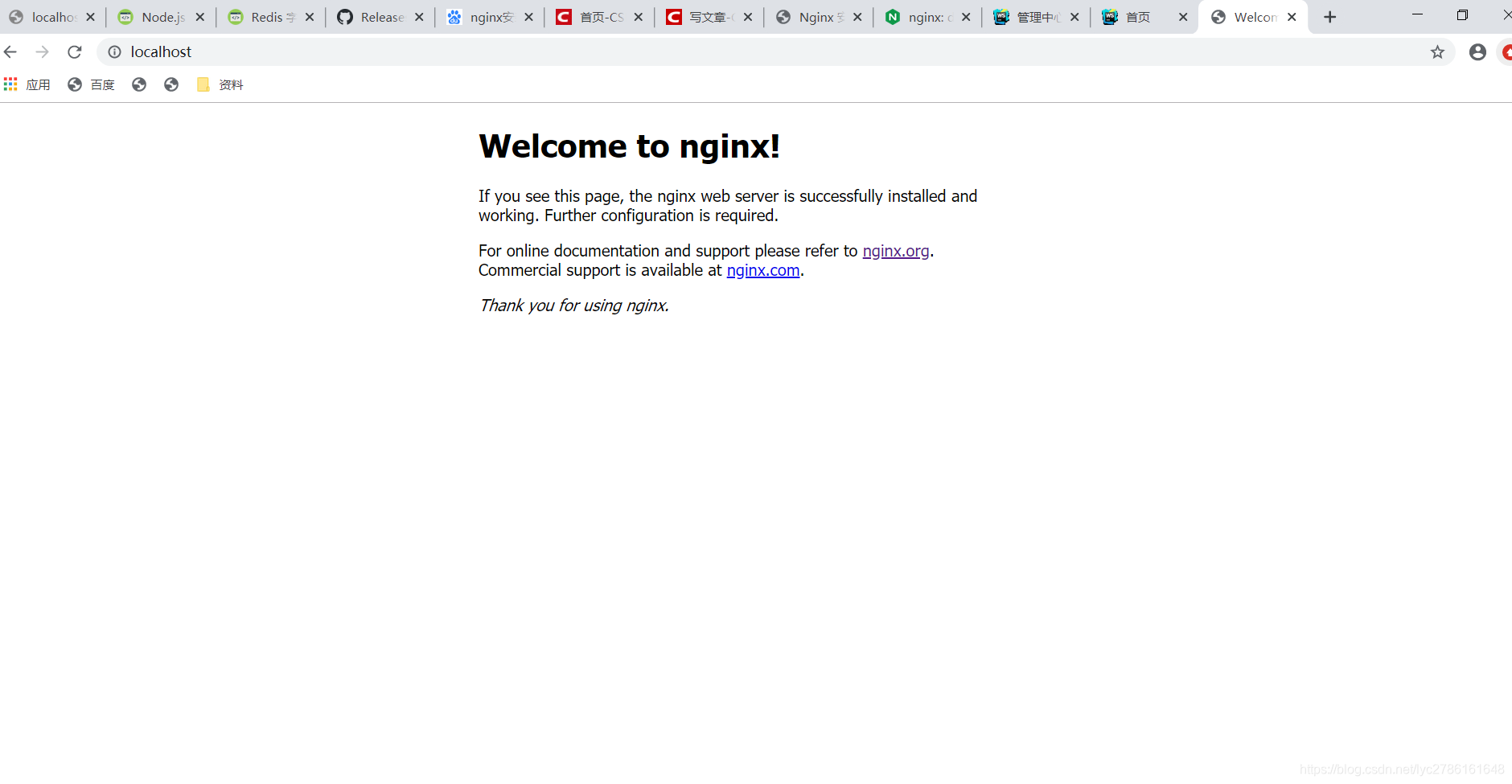The height and width of the screenshot is (784, 1512).
Task: Close the 管理中心 tab
Action: point(1074,17)
